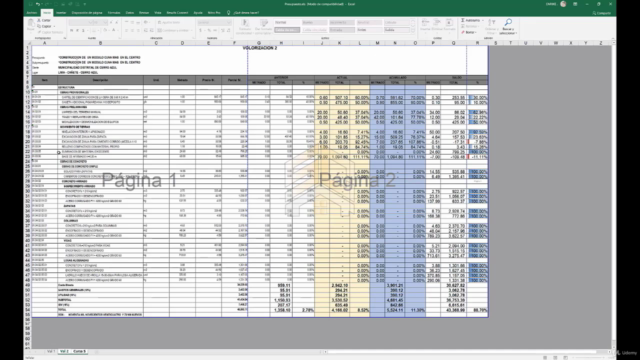The width and height of the screenshot is (640, 360).
Task: Select the Normal cell style
Action: [x=287, y=22]
